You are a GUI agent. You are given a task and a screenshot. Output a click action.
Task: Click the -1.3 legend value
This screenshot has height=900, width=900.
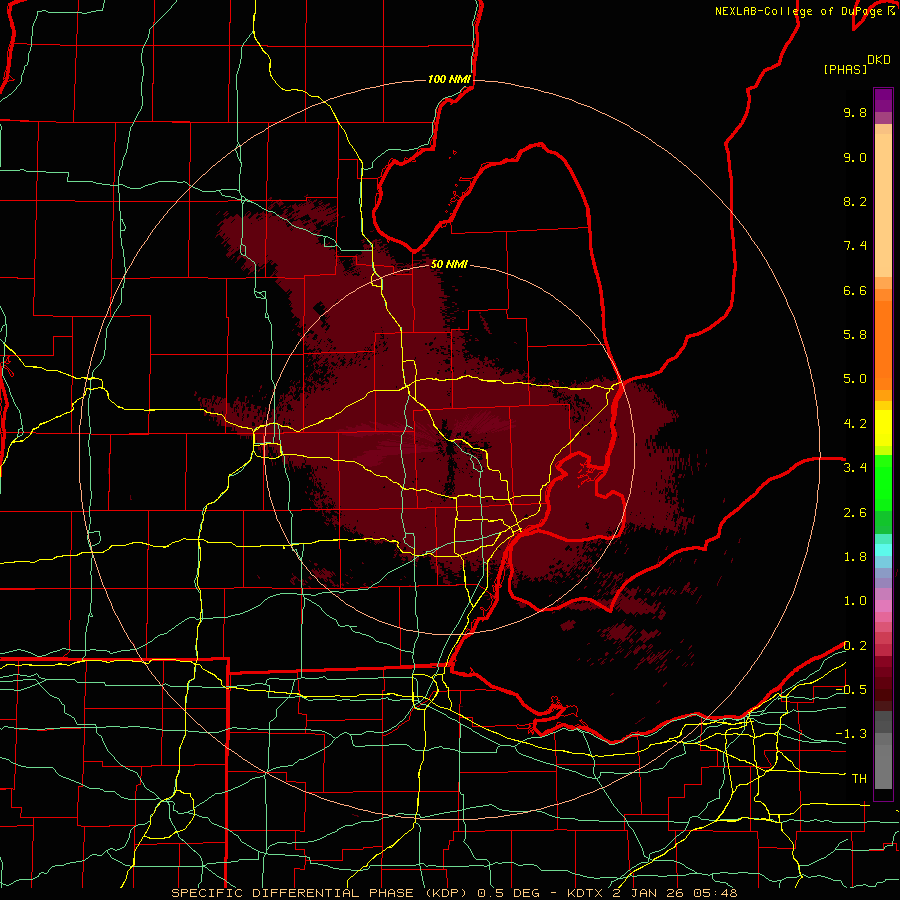click(851, 734)
